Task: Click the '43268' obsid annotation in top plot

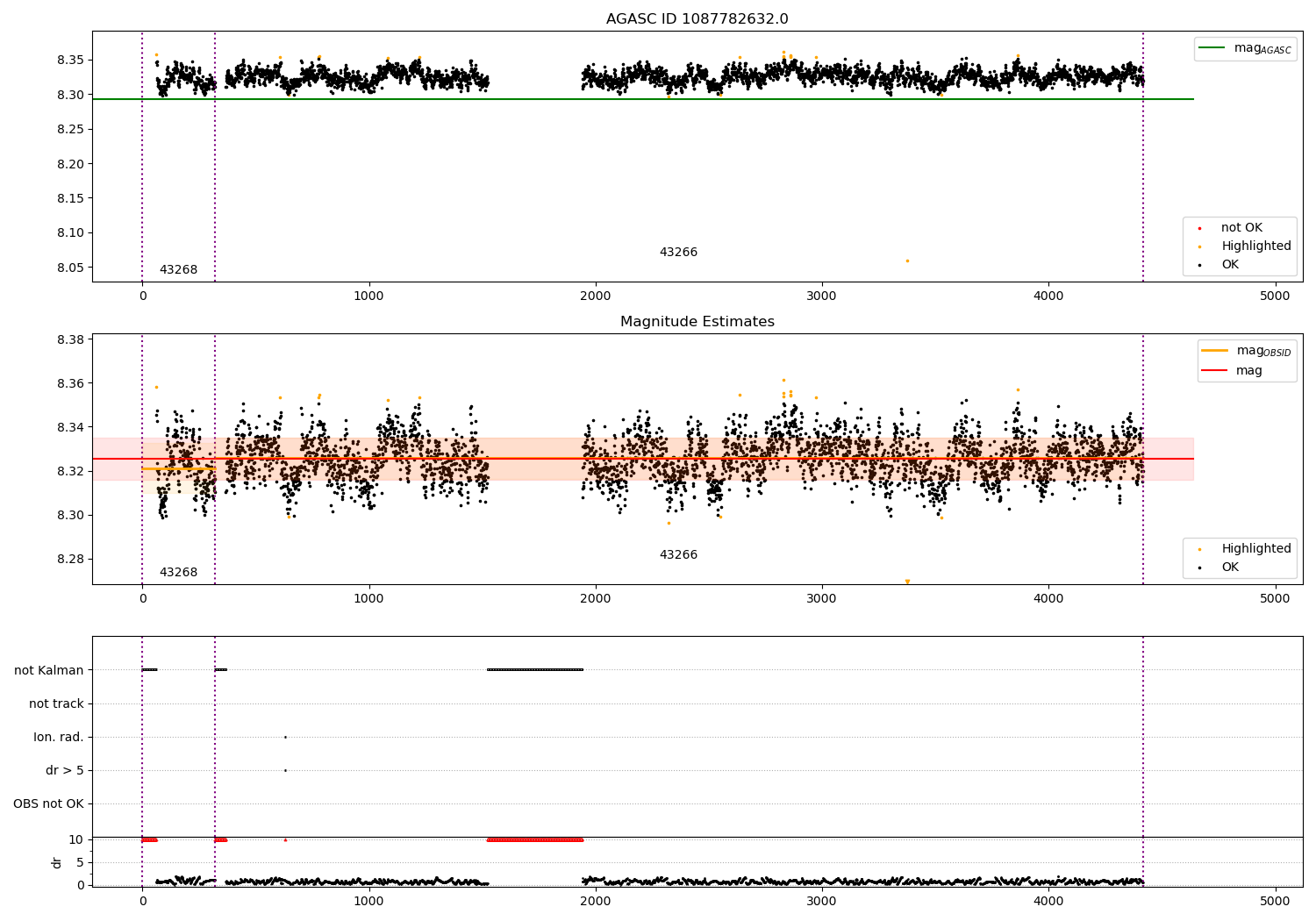Action: click(x=178, y=270)
